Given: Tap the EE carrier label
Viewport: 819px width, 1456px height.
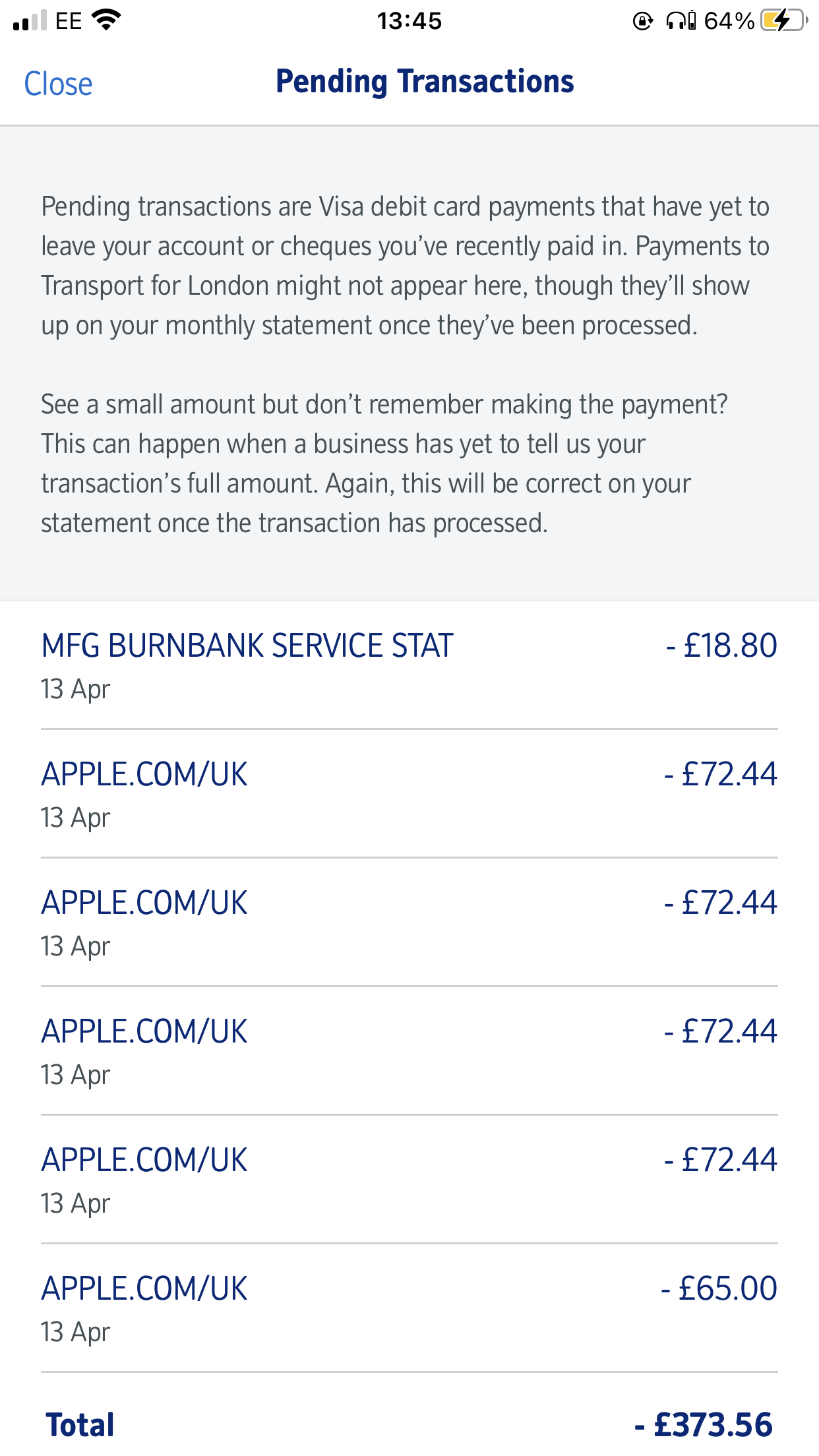Looking at the screenshot, I should 69,21.
